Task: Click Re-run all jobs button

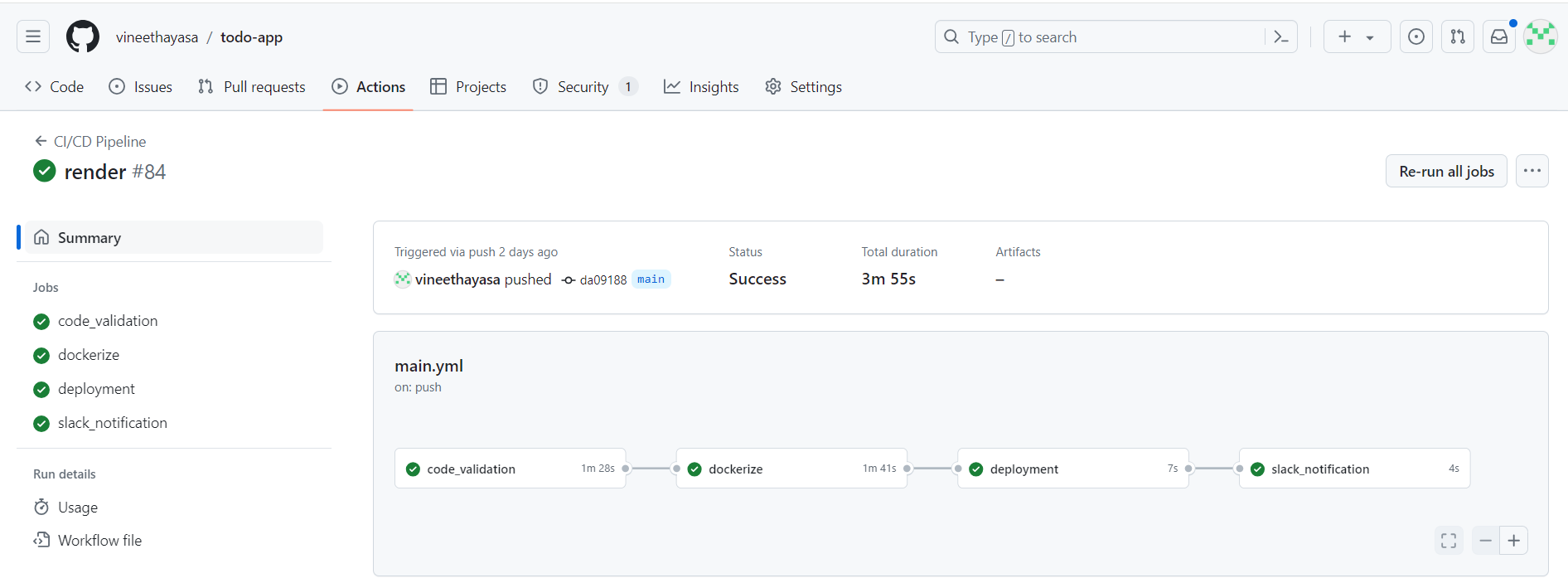Action: click(1446, 171)
